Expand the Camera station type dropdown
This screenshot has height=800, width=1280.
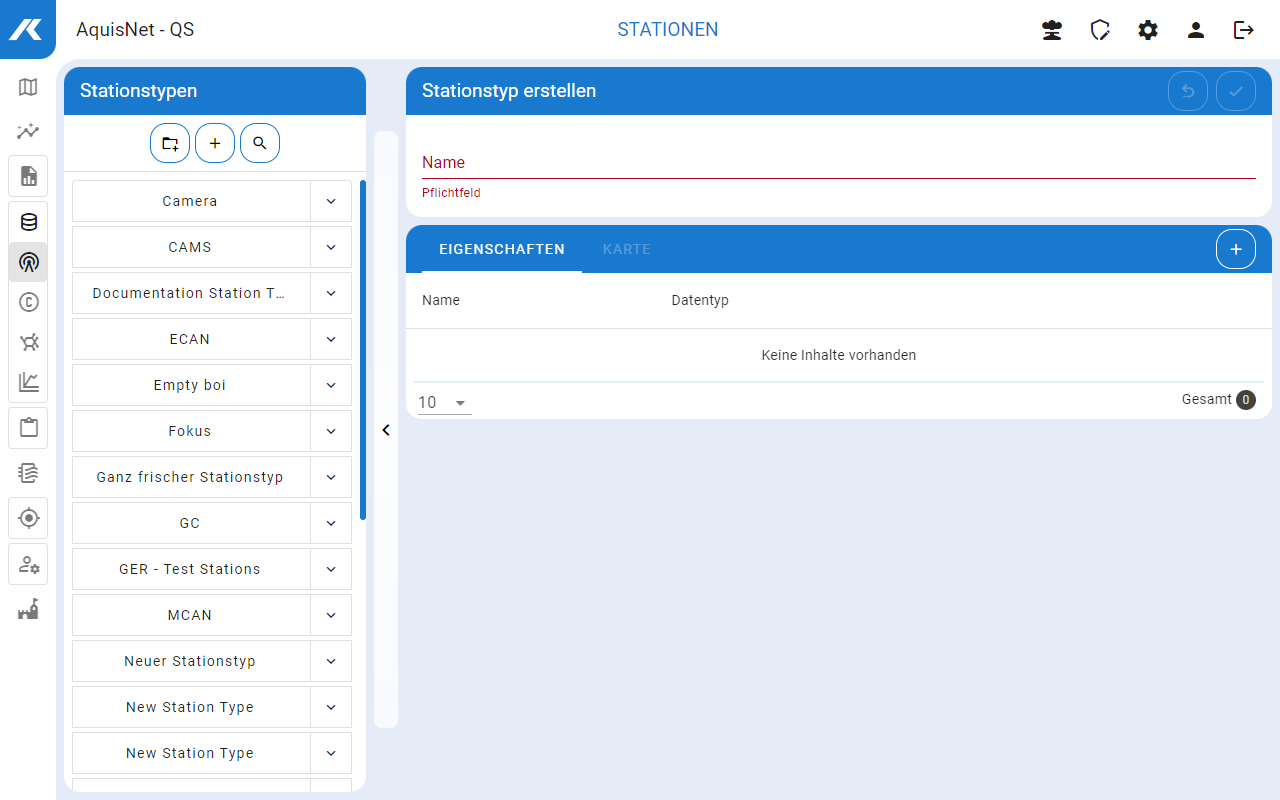pos(331,201)
